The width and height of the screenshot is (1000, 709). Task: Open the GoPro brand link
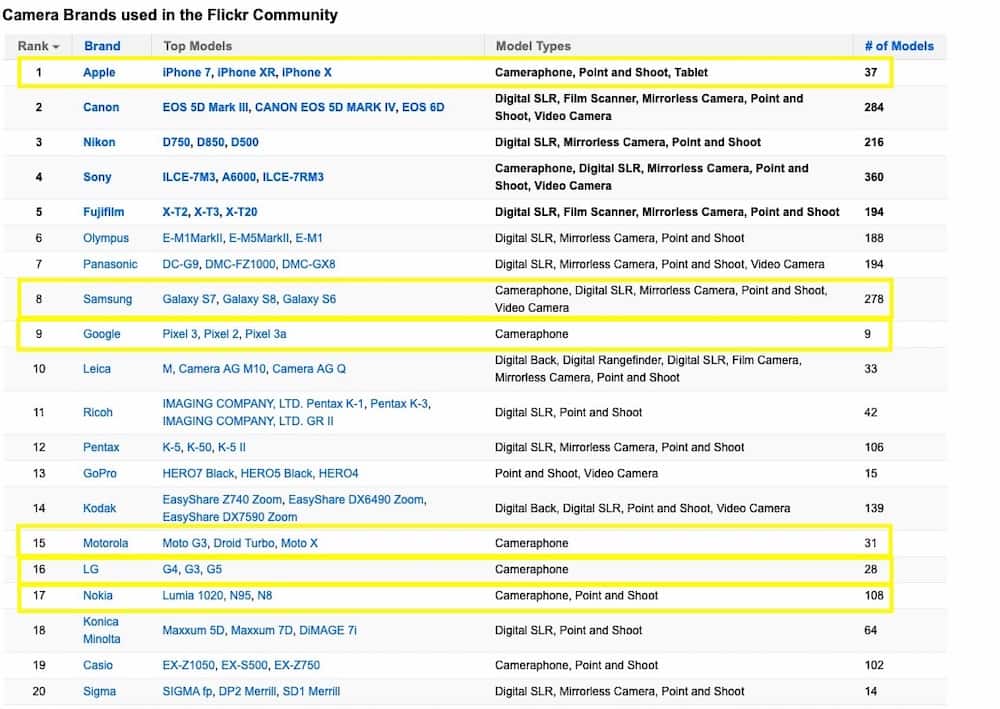point(99,473)
